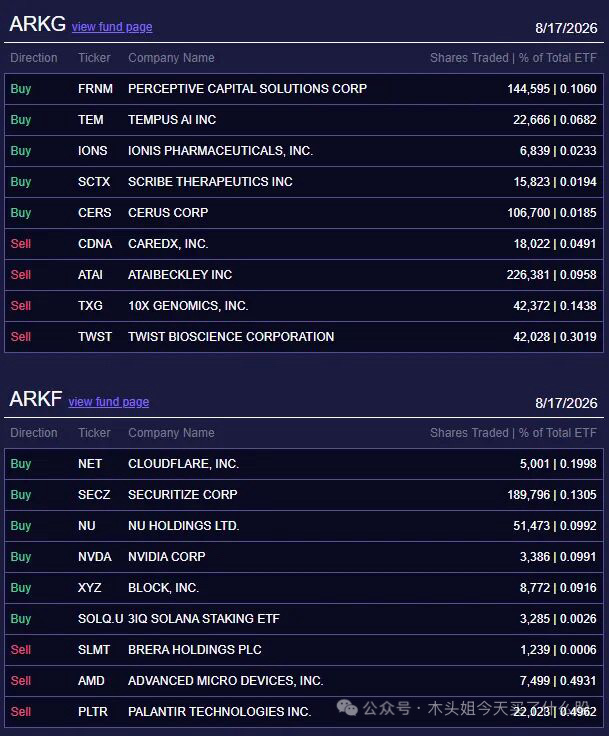Click the ARKG Ticker column header
The image size is (609, 736).
pyautogui.click(x=94, y=58)
